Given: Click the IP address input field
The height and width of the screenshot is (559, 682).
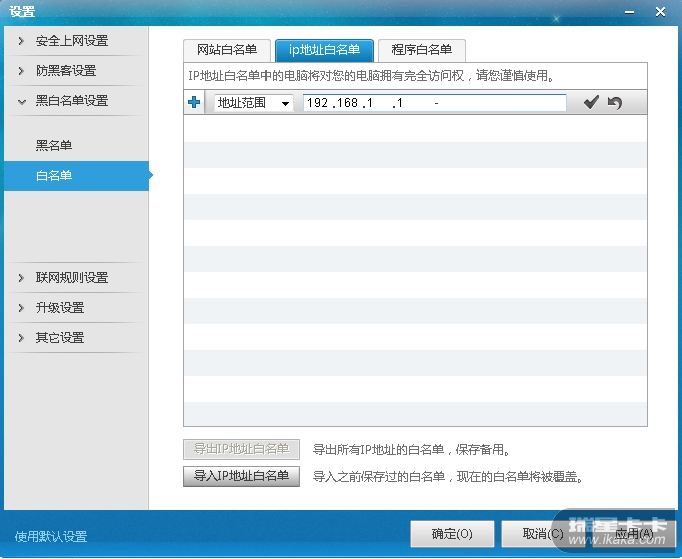Looking at the screenshot, I should click(x=435, y=103).
